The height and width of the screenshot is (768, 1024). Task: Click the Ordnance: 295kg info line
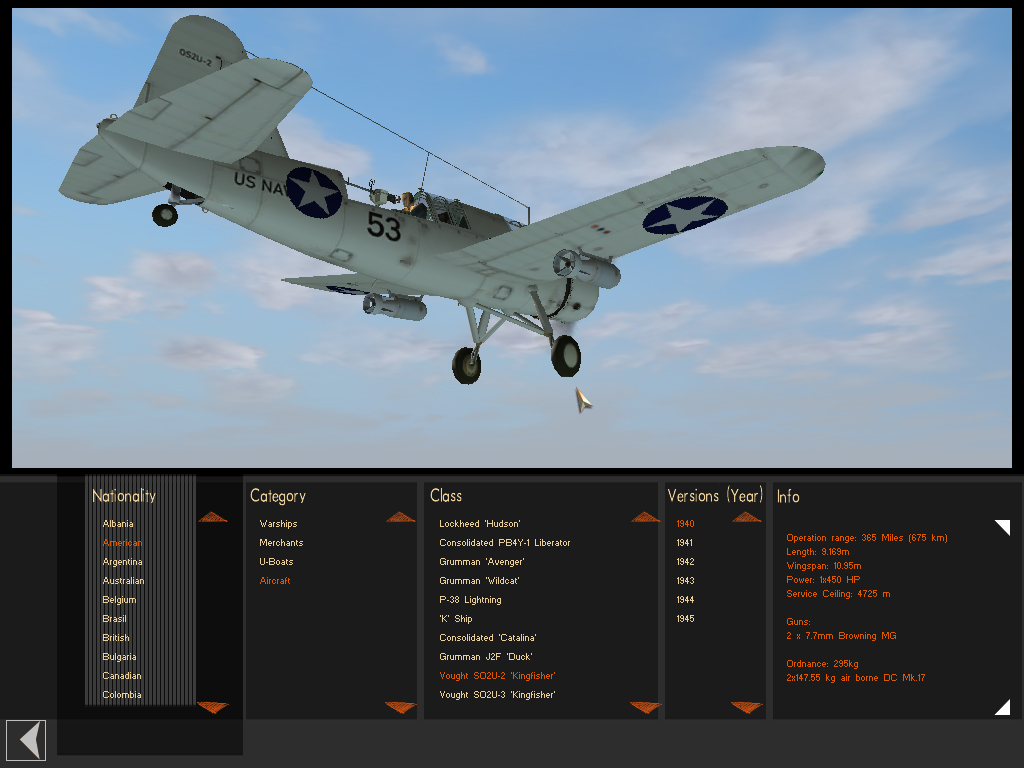(822, 664)
